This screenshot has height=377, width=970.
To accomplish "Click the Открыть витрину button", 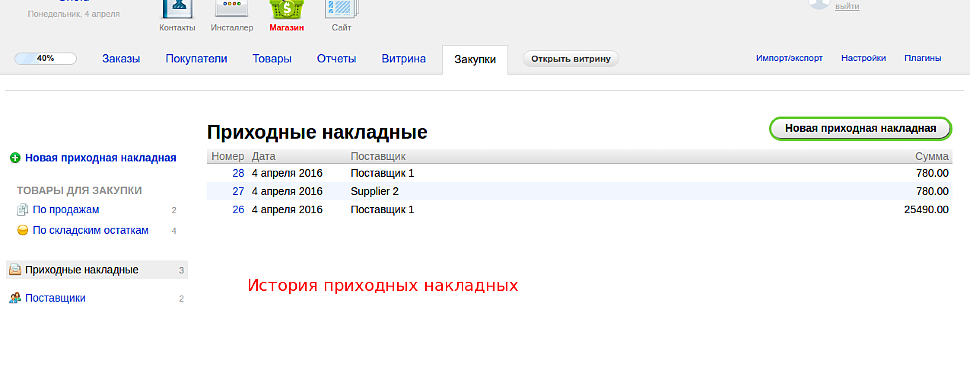I will [x=570, y=59].
